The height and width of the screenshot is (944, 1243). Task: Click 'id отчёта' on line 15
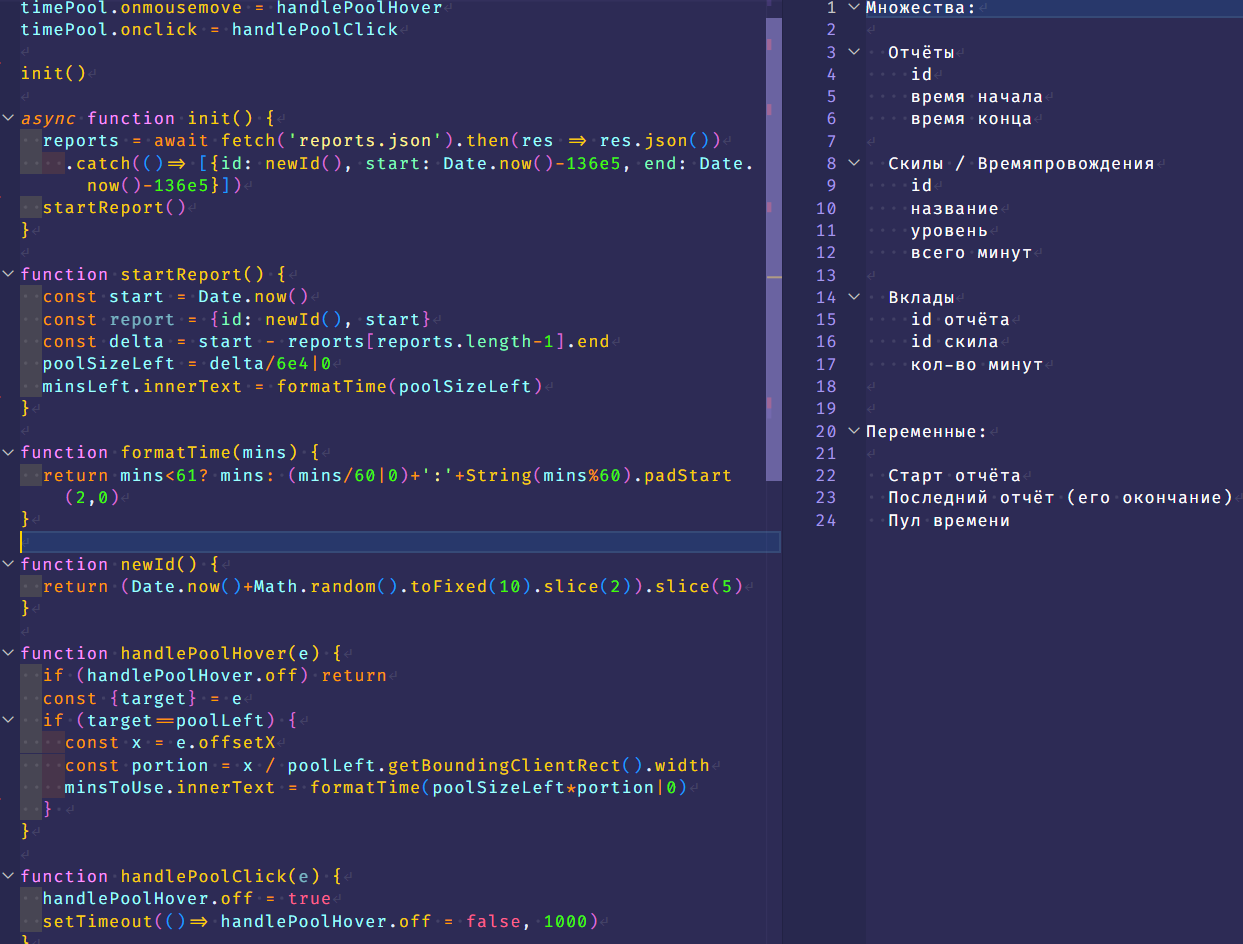[x=960, y=320]
